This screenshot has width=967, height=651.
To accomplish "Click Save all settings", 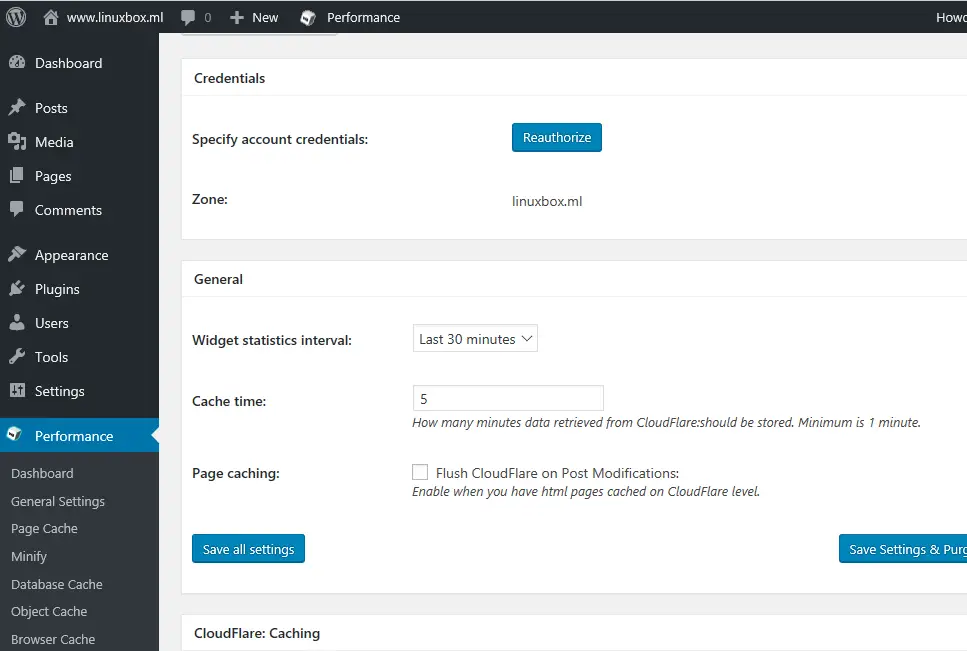I will tap(248, 548).
